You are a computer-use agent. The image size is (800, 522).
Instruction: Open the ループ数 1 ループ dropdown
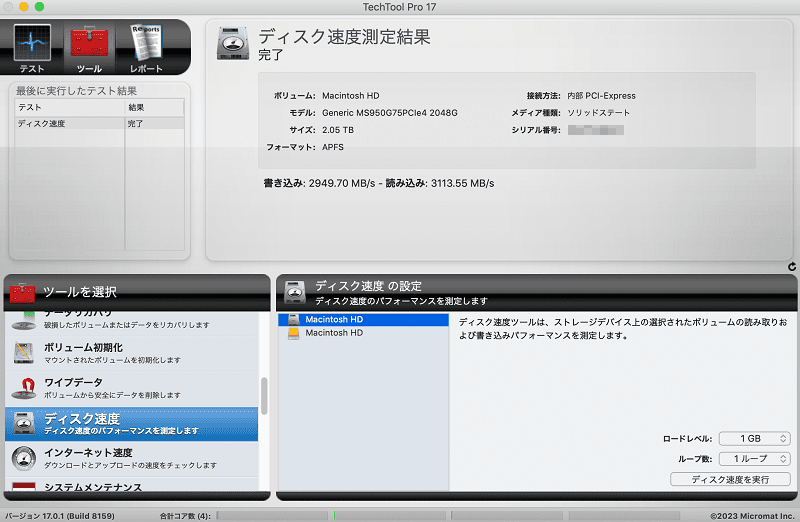[x=755, y=459]
